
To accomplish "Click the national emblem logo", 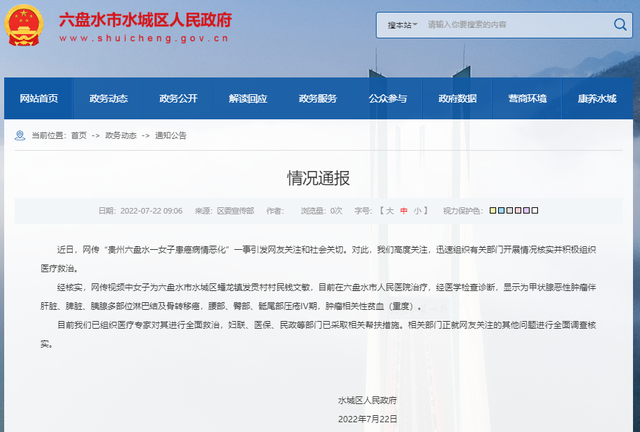I will click(24, 25).
